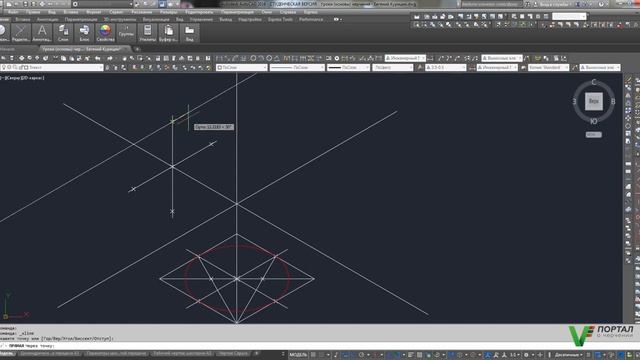
Task: Switch to the Аннотации ribbon tab
Action: coord(47,19)
